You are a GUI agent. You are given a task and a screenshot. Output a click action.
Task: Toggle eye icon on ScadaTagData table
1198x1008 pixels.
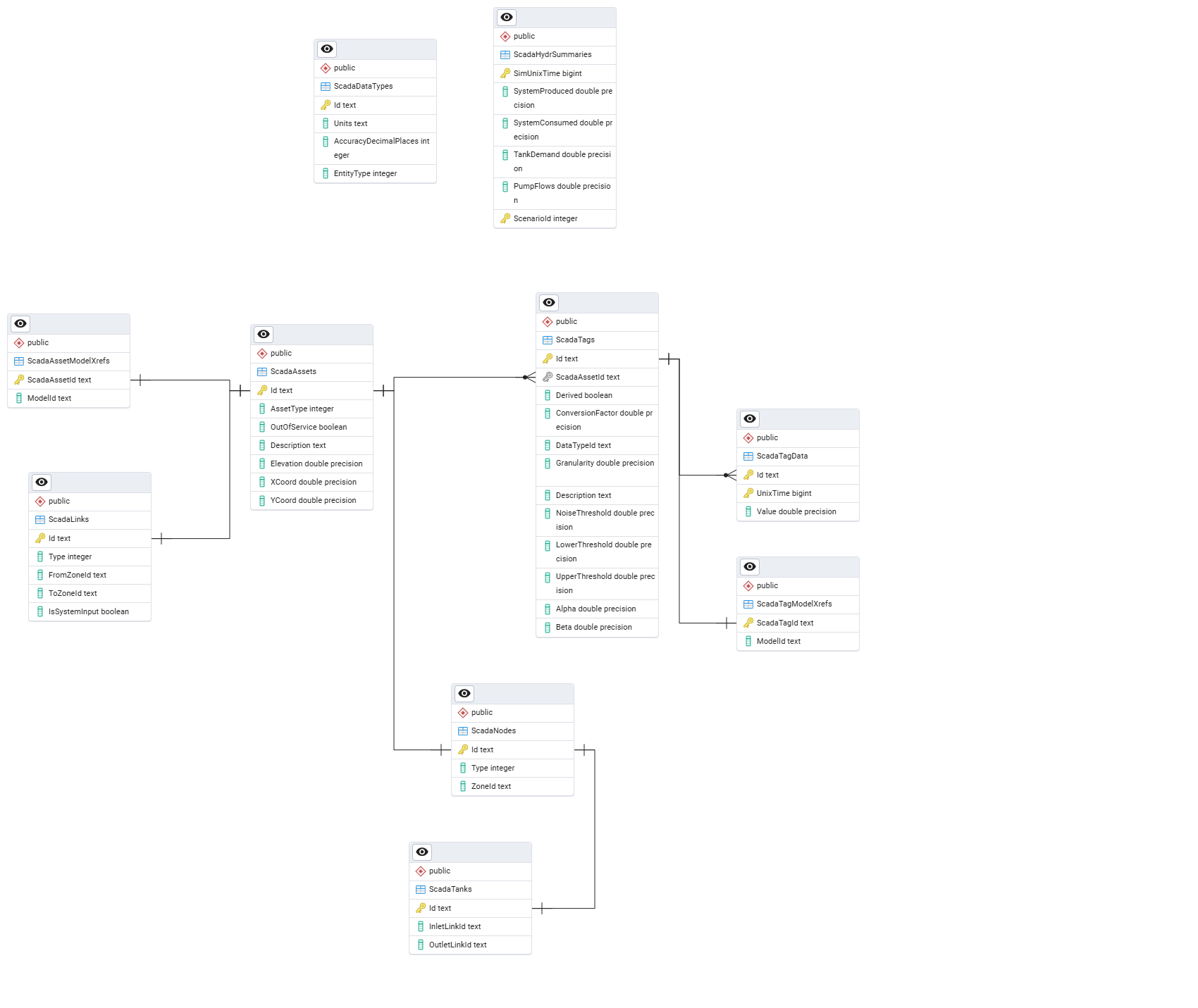pyautogui.click(x=750, y=419)
